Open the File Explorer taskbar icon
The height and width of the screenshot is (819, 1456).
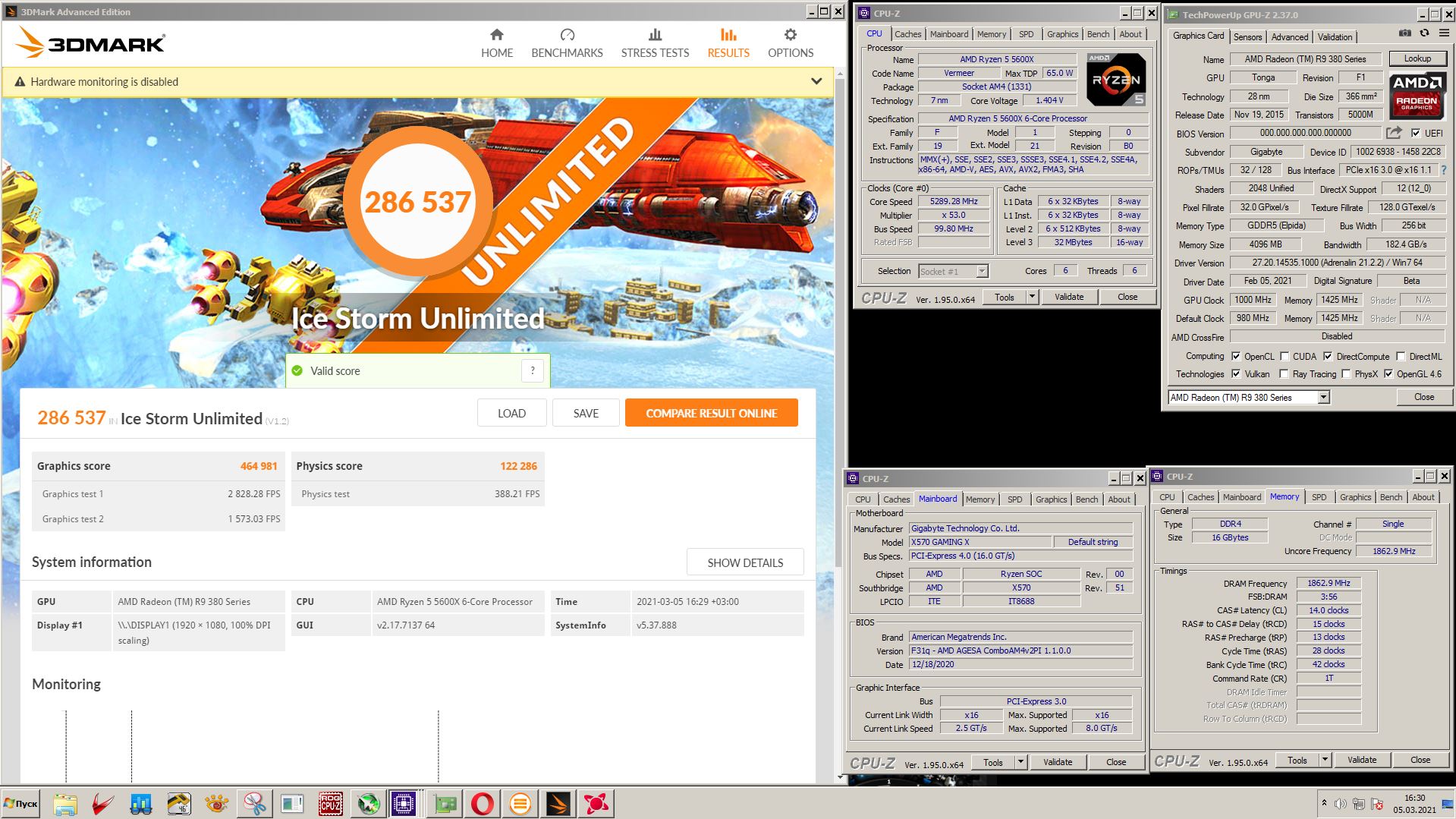pos(65,803)
